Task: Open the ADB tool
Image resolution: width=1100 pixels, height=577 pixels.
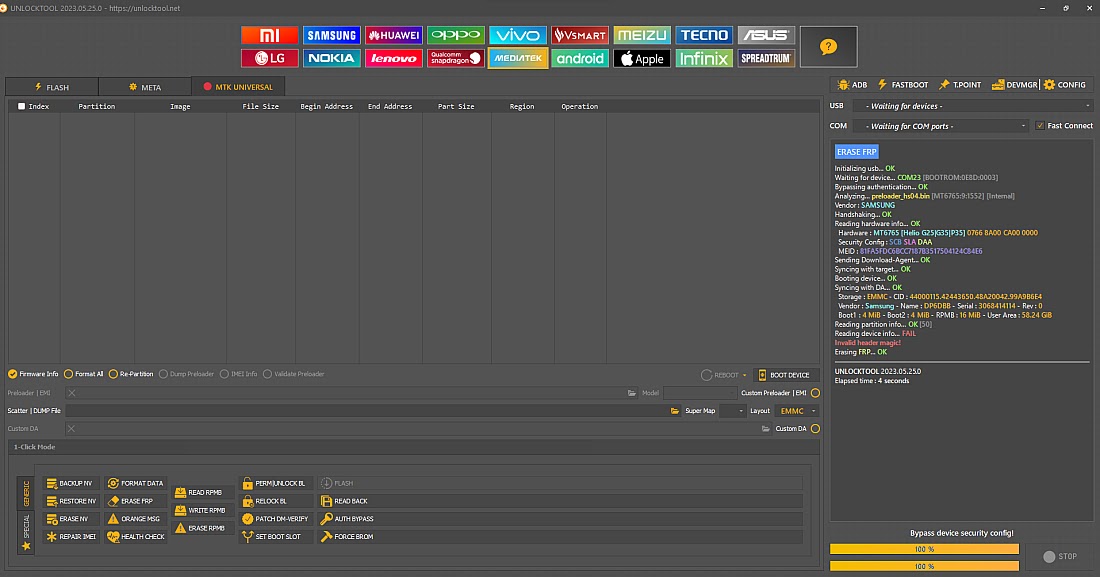Action: [x=852, y=84]
